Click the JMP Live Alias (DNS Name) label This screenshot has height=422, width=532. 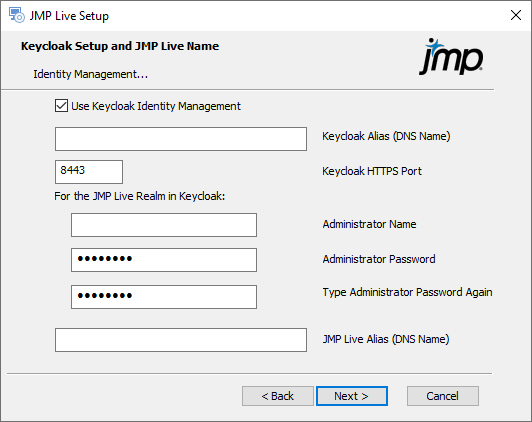coord(386,339)
